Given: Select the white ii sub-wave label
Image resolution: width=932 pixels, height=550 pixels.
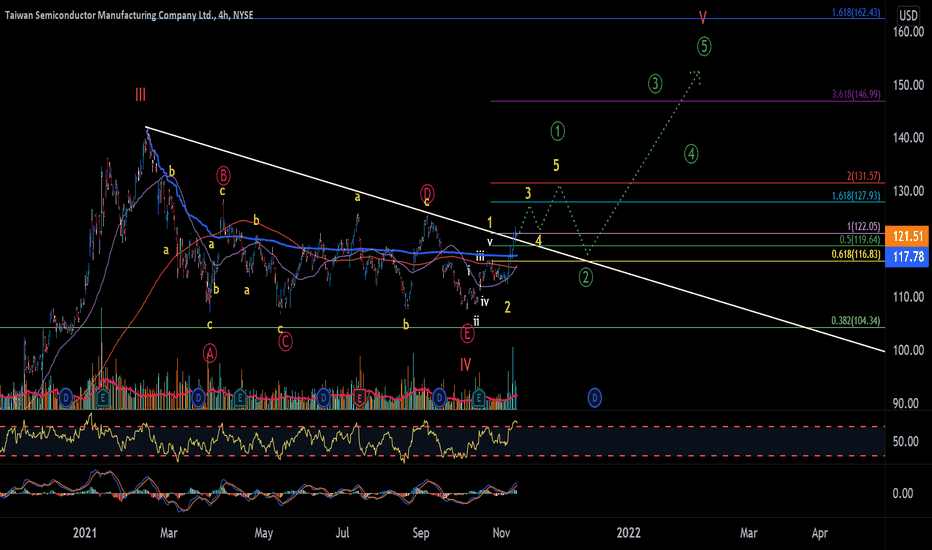Looking at the screenshot, I should point(476,322).
